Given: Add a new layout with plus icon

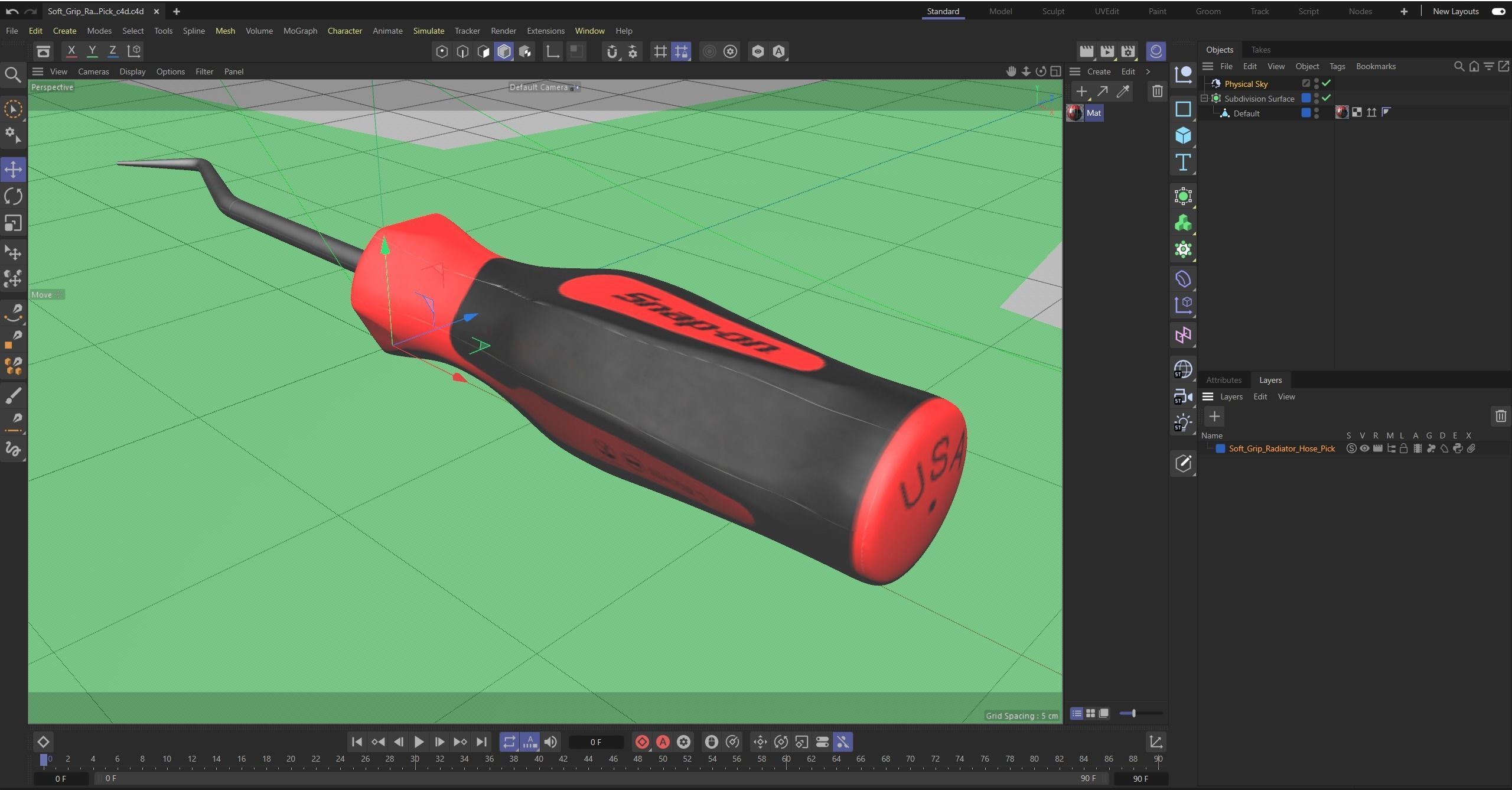Looking at the screenshot, I should pyautogui.click(x=1404, y=11).
